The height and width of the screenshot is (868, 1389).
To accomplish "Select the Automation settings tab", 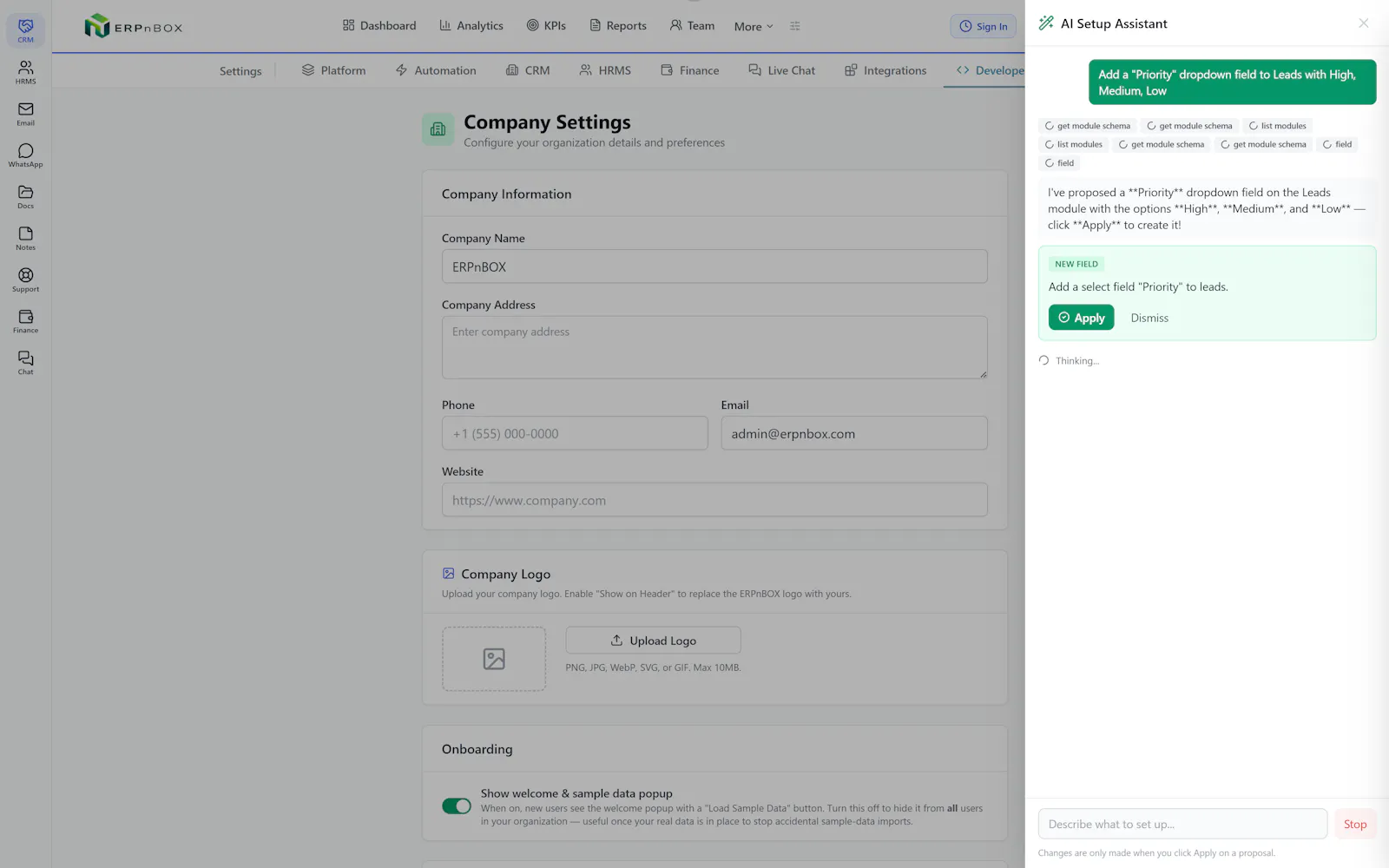I will [x=436, y=70].
